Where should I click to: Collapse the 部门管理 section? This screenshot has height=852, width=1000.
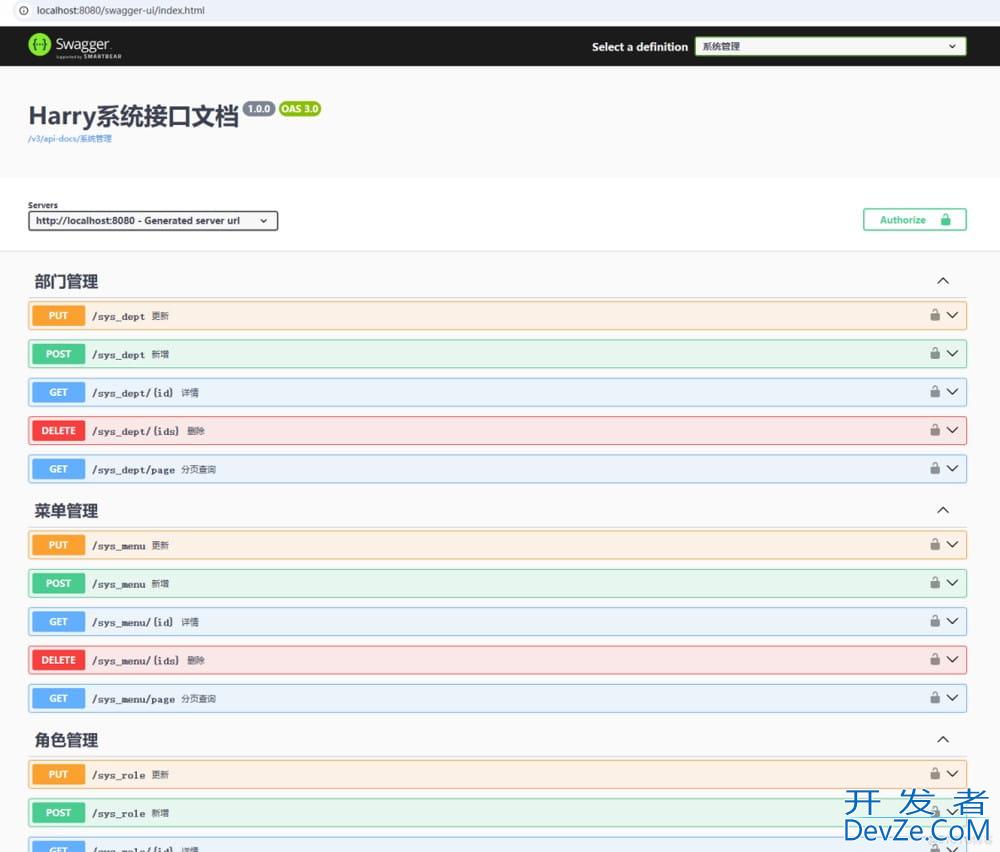pos(943,281)
